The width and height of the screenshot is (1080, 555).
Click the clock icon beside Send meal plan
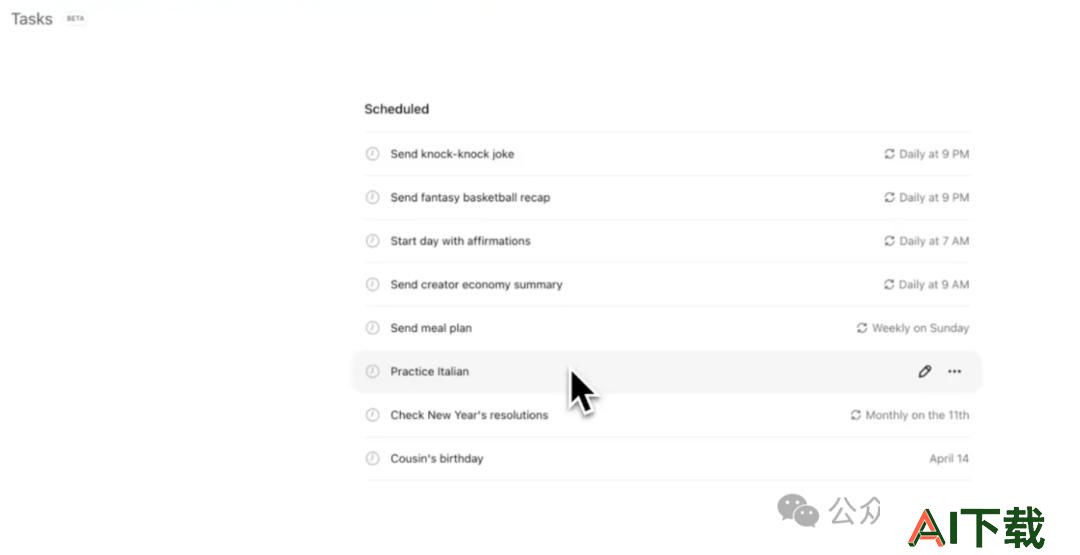(x=373, y=328)
